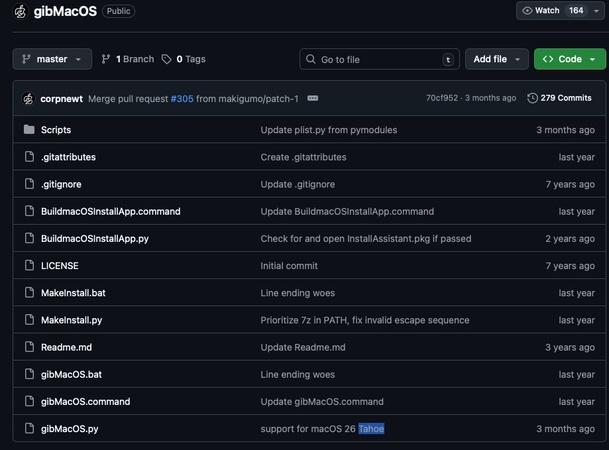Open commit hash 70cf952
609x450 pixels.
click(443, 98)
